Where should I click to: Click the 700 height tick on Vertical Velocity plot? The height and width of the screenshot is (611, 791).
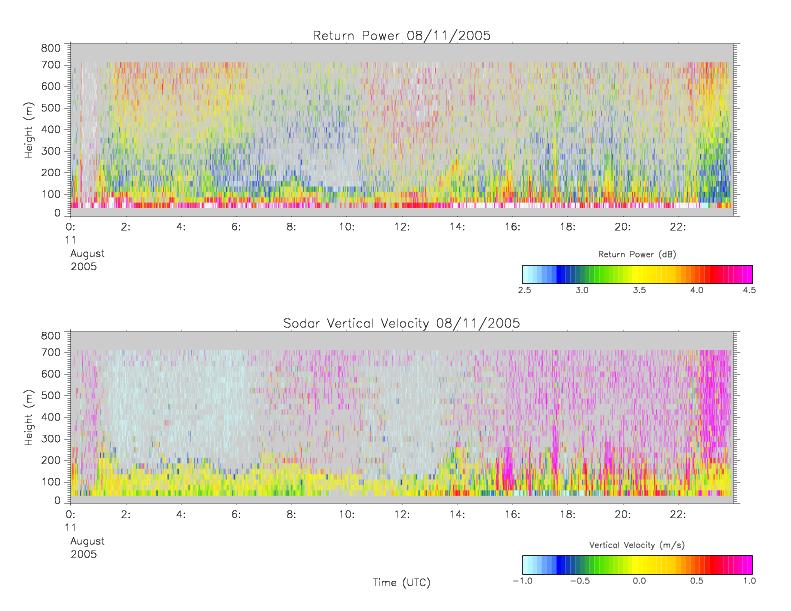tap(50, 352)
